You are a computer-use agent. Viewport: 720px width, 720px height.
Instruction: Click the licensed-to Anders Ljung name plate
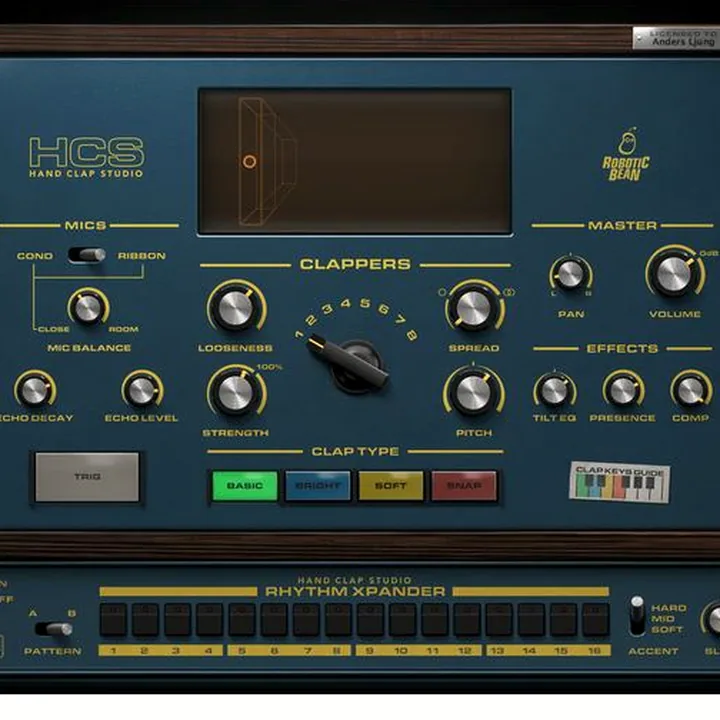[676, 38]
